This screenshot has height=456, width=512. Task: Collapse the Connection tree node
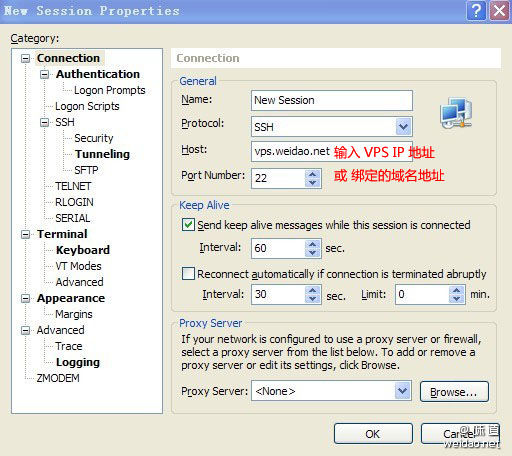(25, 59)
